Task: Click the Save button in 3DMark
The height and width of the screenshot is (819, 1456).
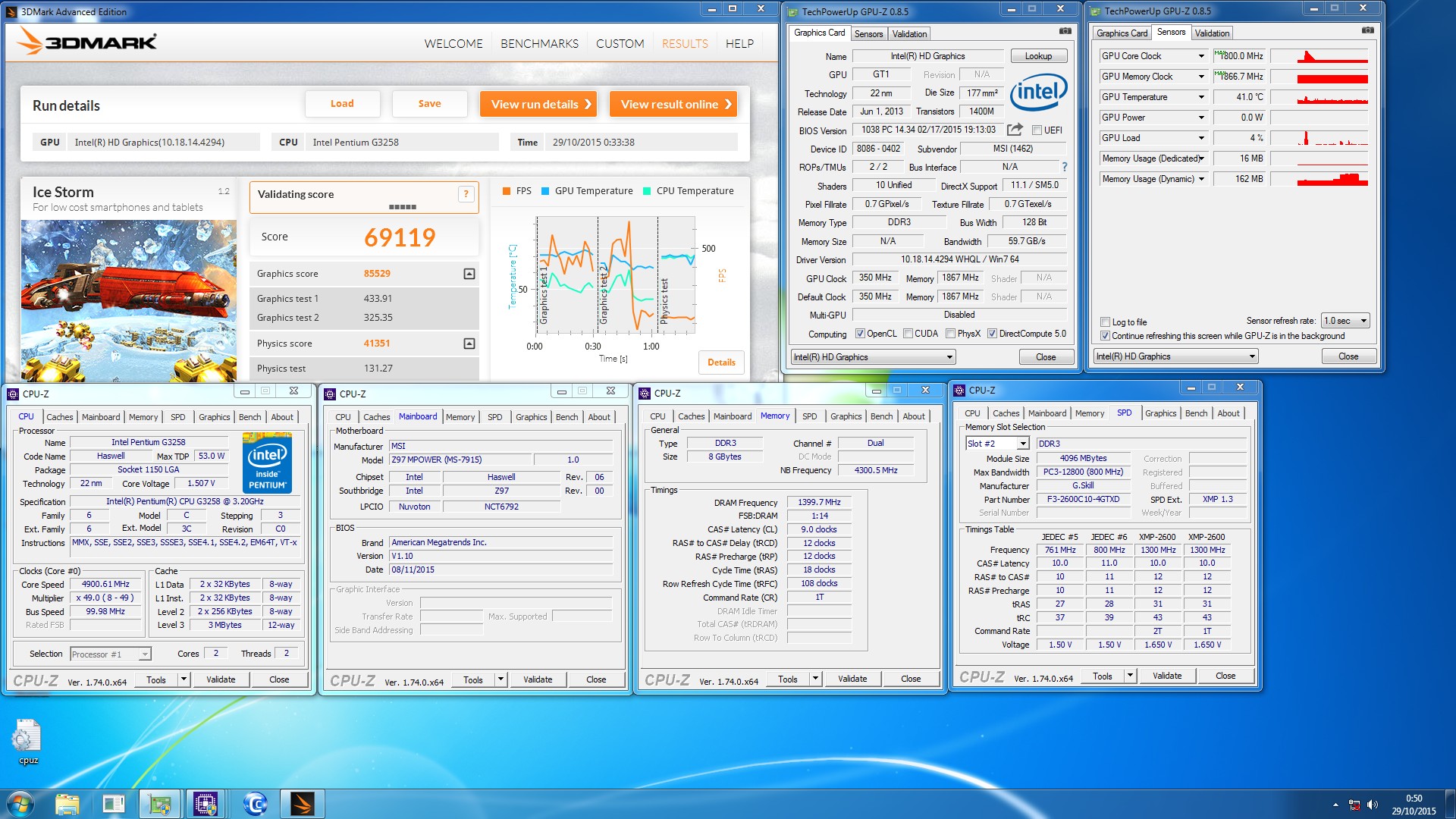Action: coord(429,104)
